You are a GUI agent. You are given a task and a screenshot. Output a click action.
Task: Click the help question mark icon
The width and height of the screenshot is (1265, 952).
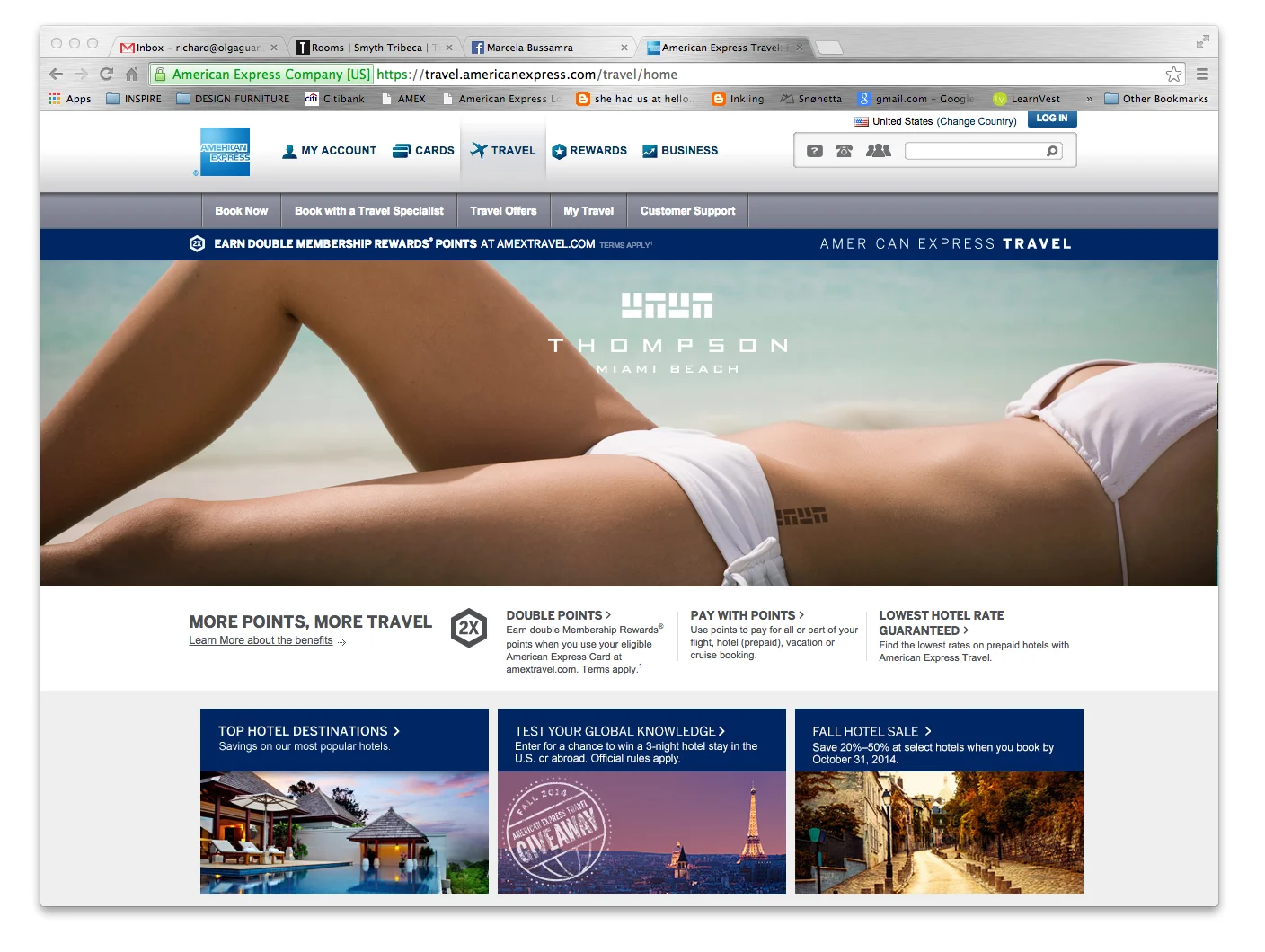pyautogui.click(x=814, y=151)
